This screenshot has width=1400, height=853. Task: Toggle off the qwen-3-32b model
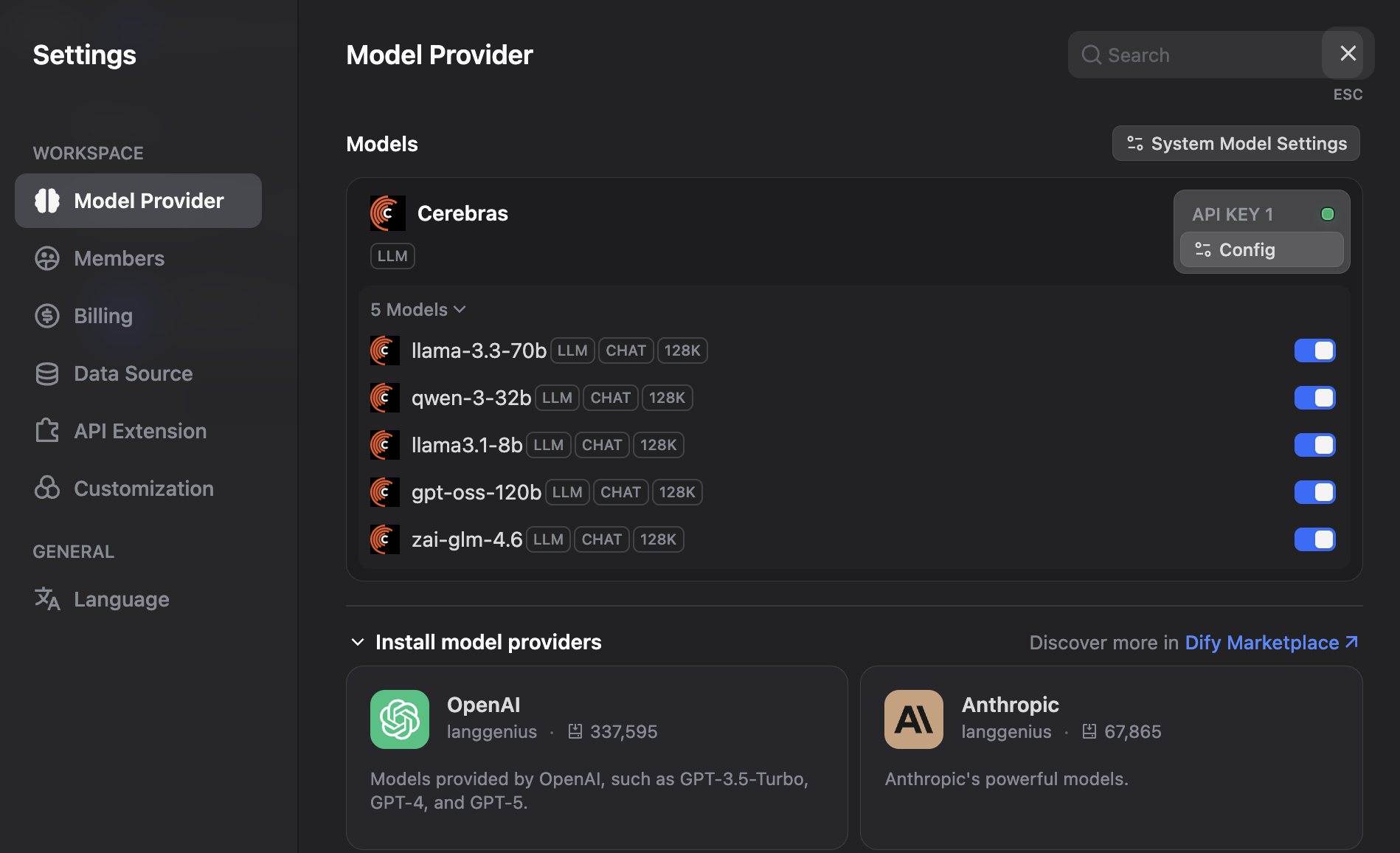click(x=1315, y=398)
